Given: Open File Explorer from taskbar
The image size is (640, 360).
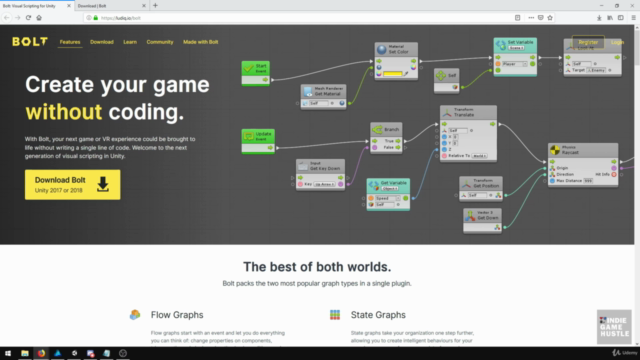Looking at the screenshot, I should pos(25,353).
